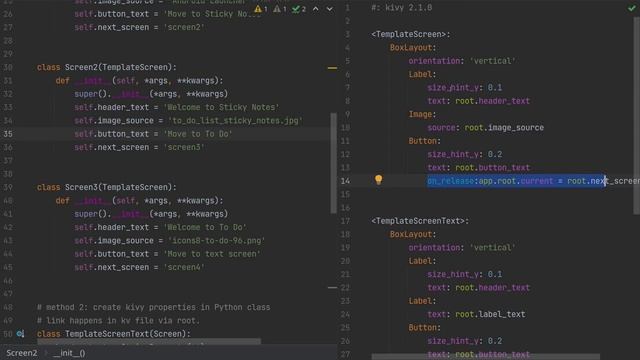
Task: Click '#: kivy 2.1.0' header line
Action: 402,7
